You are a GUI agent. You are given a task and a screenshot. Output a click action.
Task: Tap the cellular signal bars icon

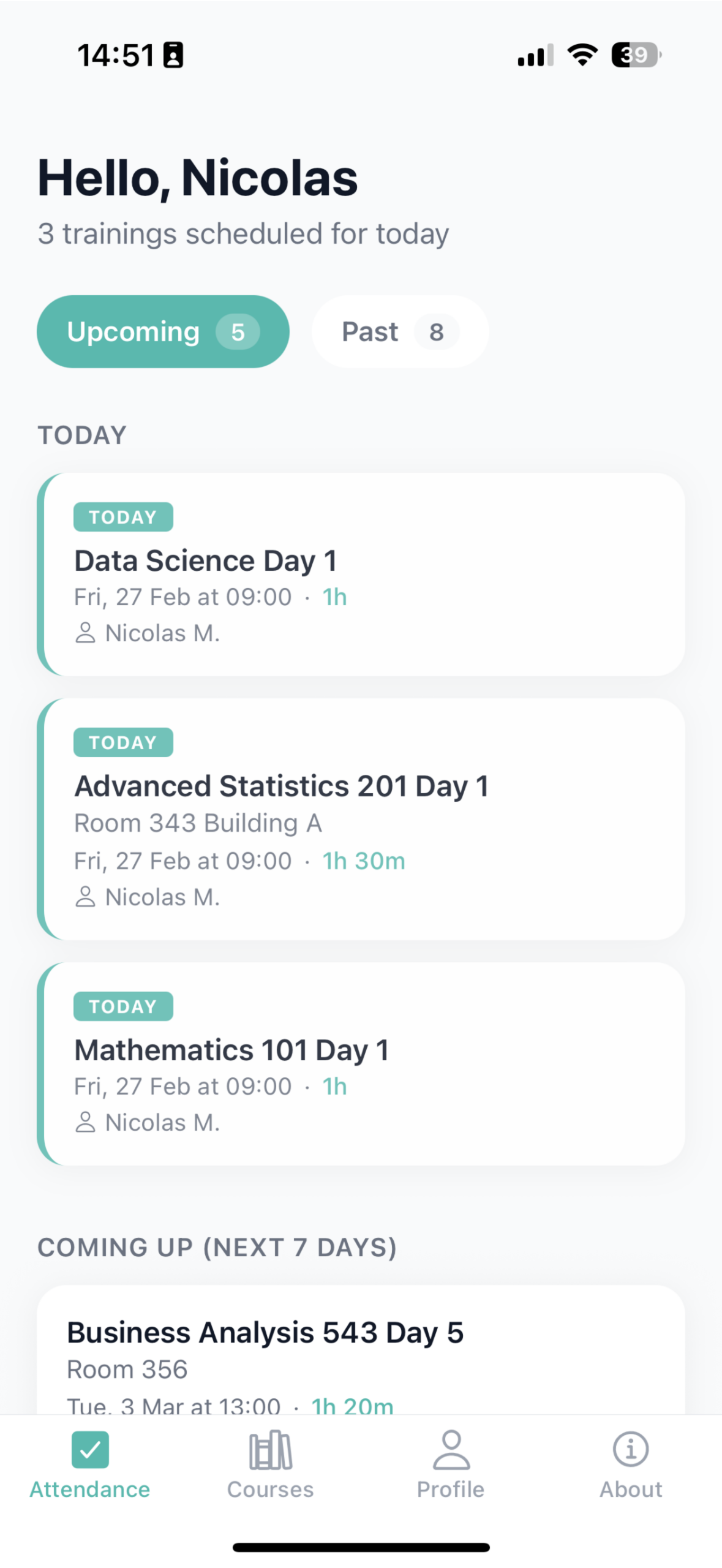(x=535, y=56)
